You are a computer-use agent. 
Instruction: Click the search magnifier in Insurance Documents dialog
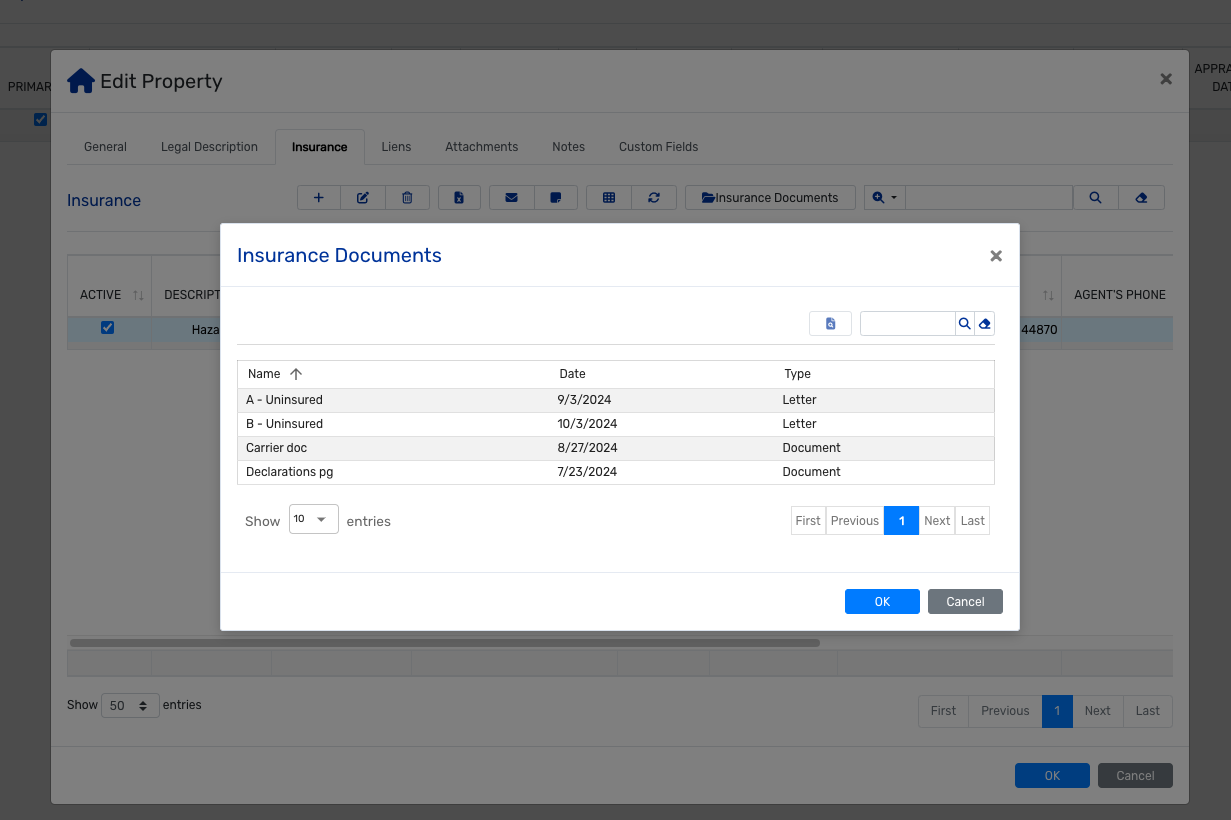pyautogui.click(x=965, y=324)
